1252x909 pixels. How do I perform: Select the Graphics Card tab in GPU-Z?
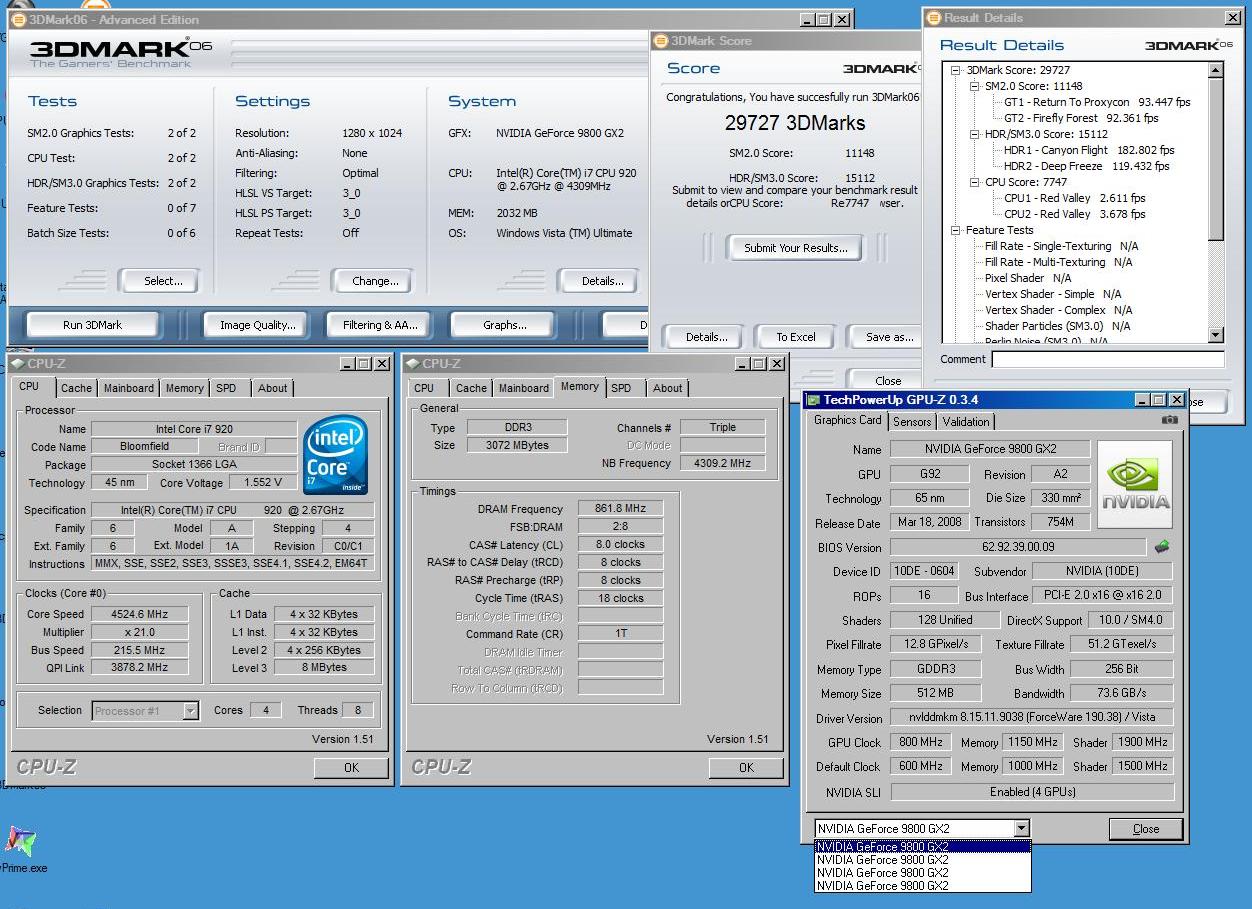point(848,420)
